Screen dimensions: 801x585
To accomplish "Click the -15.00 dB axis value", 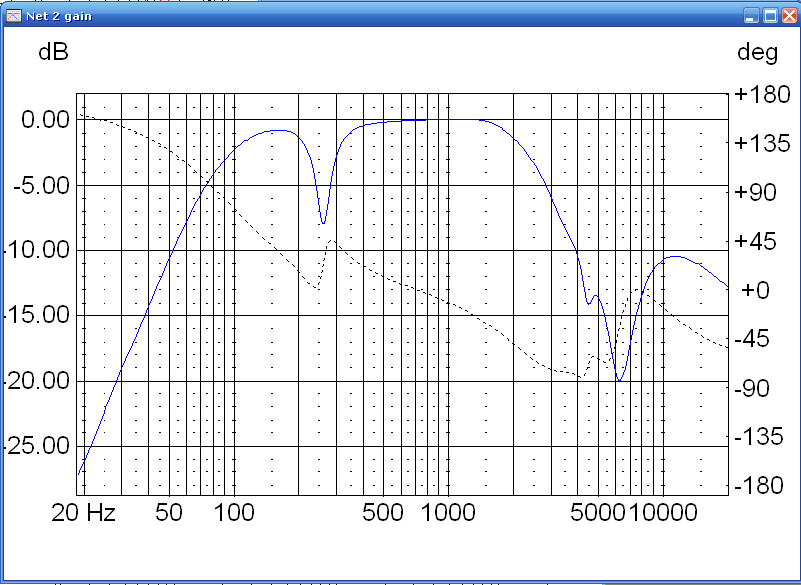I will (x=36, y=315).
